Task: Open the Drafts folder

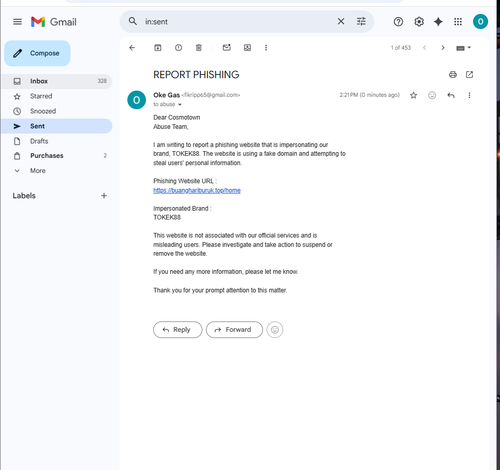Action: click(x=57, y=141)
